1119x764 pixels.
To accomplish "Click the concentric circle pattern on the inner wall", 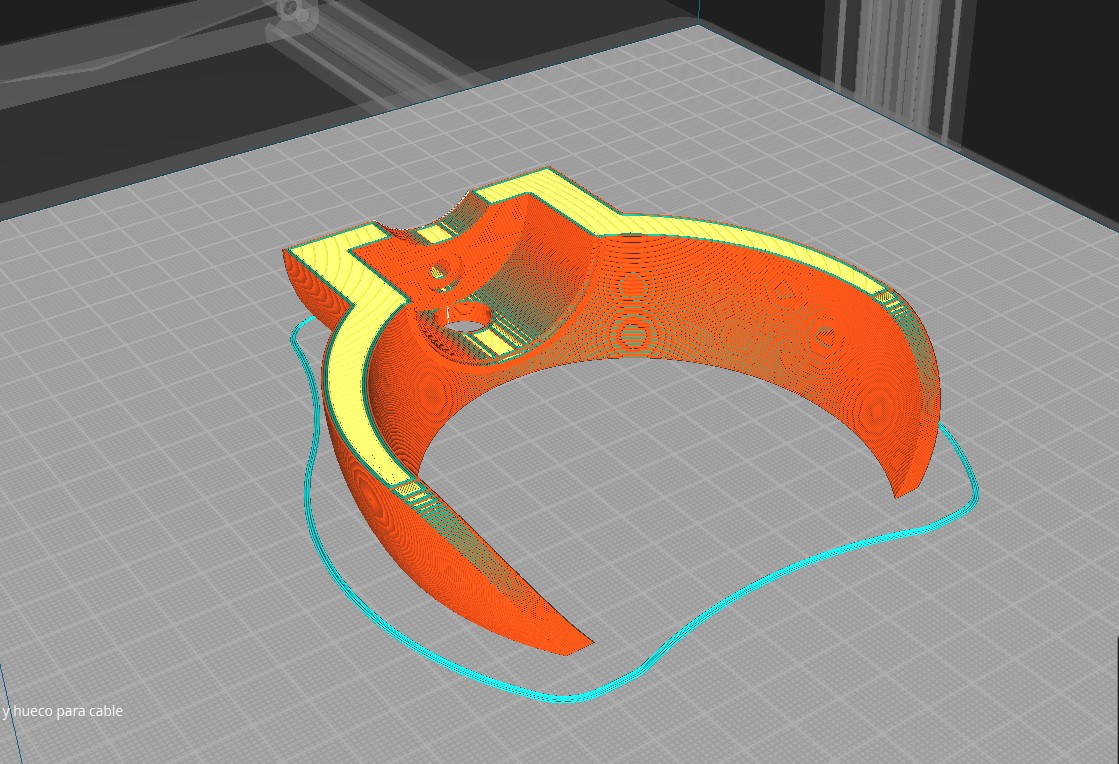I will pos(632,332).
